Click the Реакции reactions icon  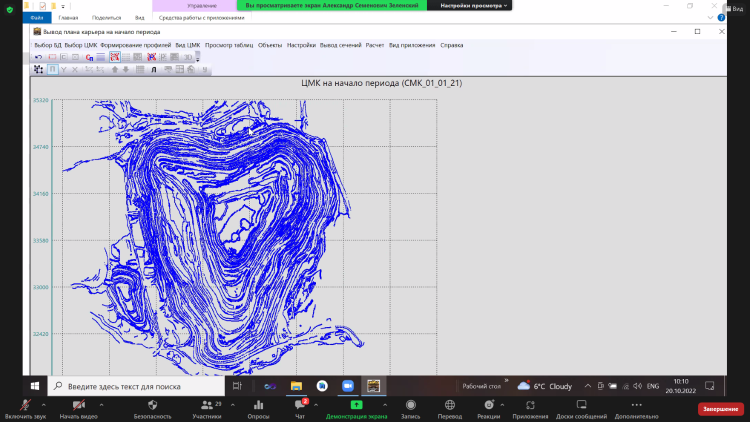pyautogui.click(x=489, y=404)
